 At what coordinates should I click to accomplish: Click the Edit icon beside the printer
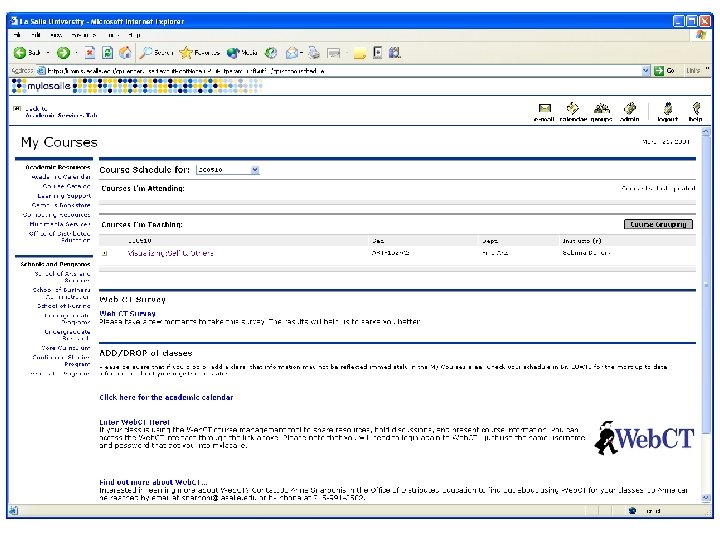point(334,53)
